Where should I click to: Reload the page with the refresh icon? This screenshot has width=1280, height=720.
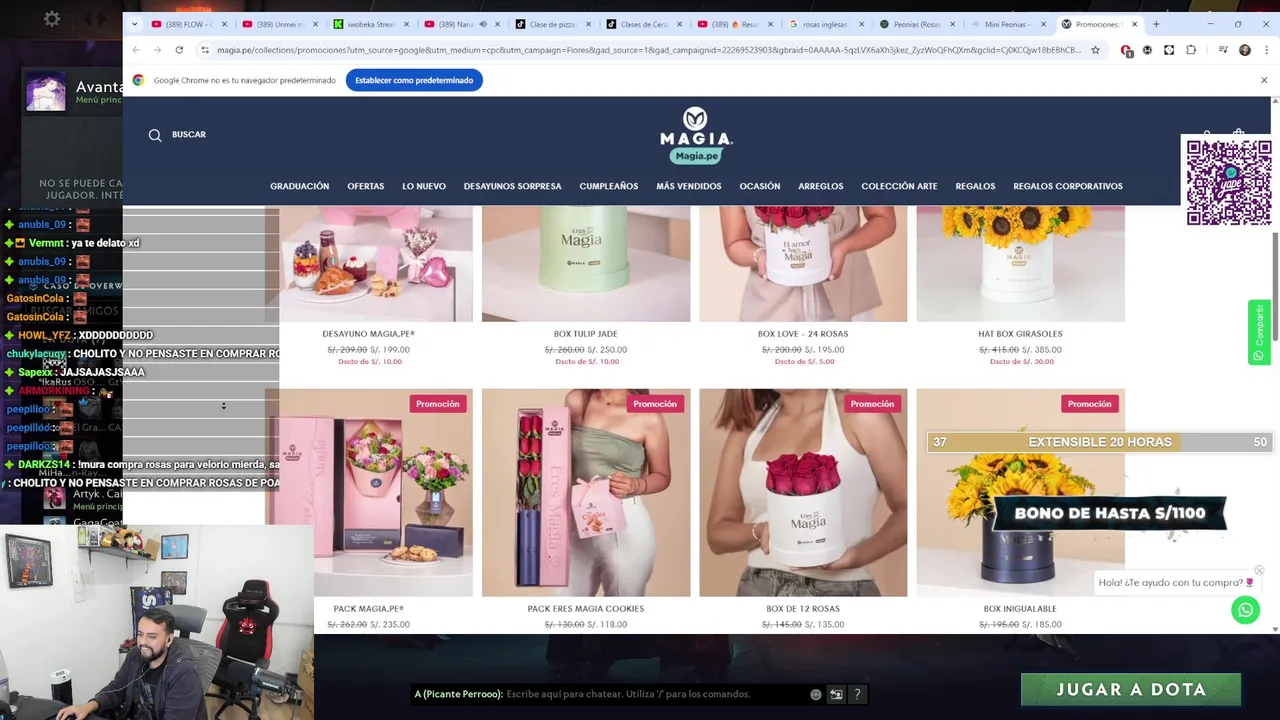(x=179, y=50)
